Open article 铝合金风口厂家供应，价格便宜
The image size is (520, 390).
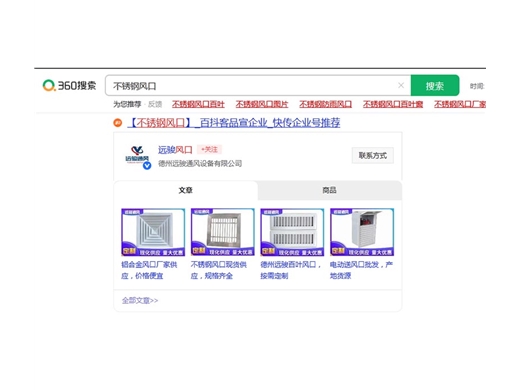click(x=149, y=270)
